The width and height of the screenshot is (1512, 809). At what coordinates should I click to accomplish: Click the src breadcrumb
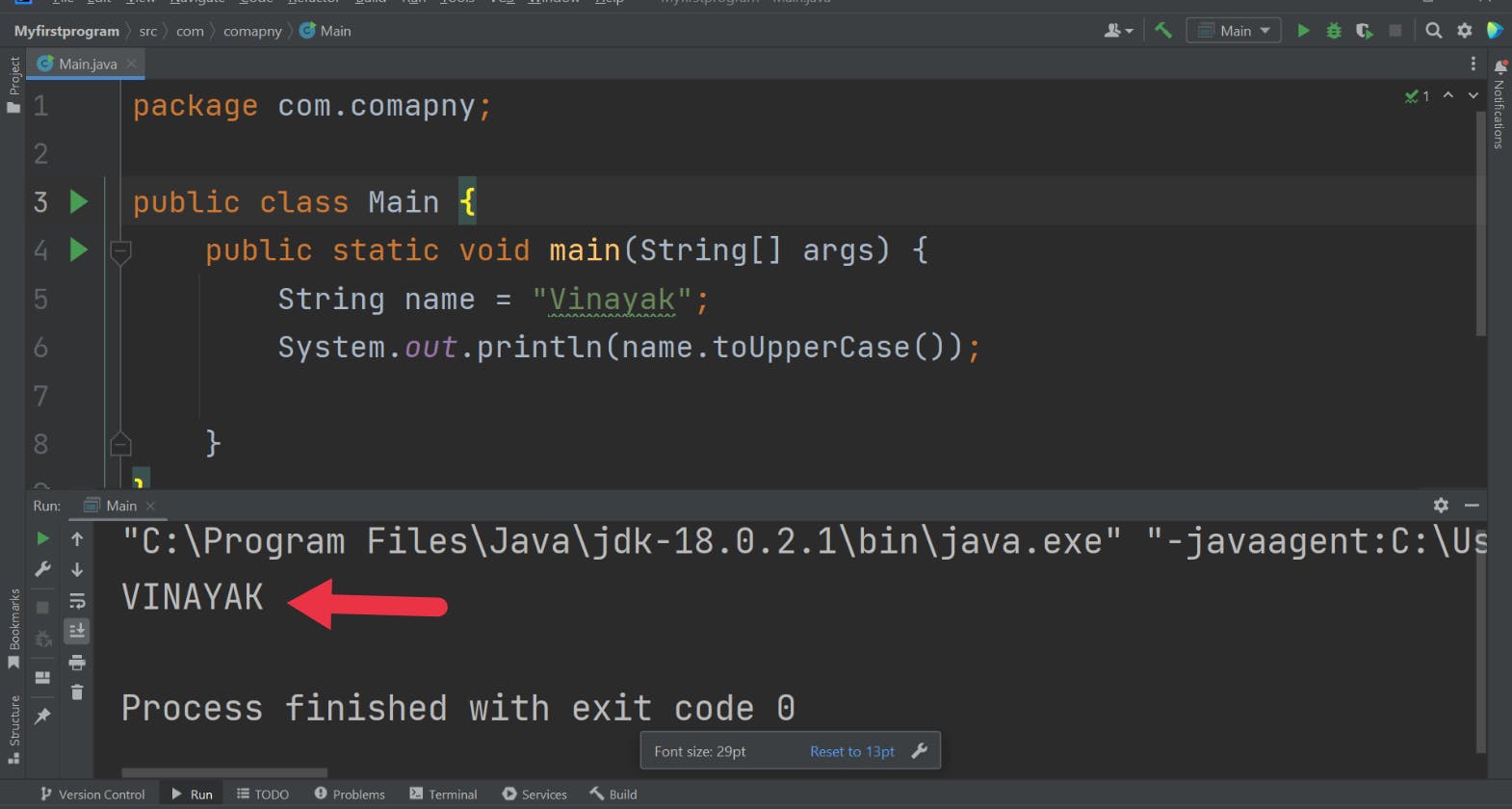point(147,31)
